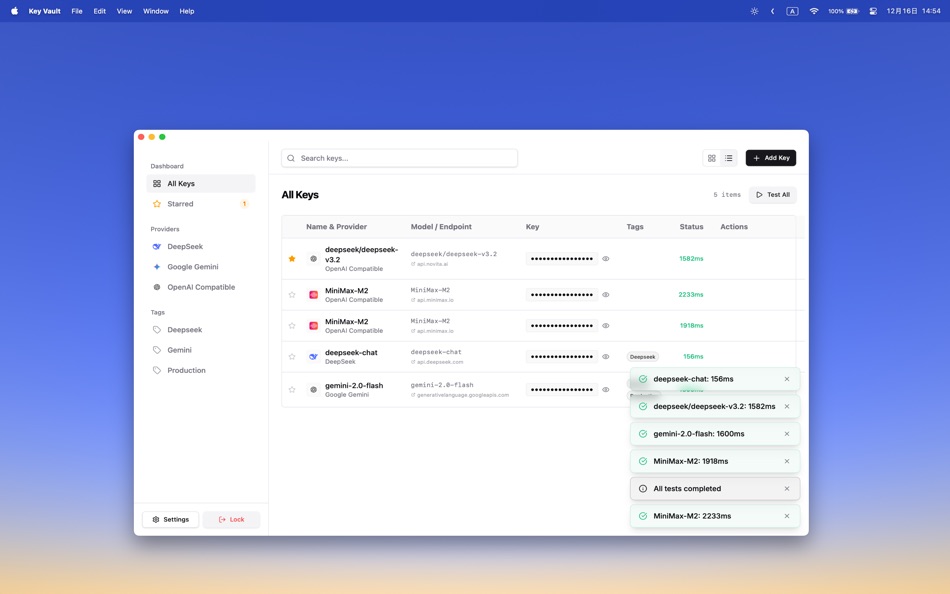This screenshot has width=950, height=594.
Task: Star the MiniMax-M2 key with 1918ms
Action: [292, 325]
